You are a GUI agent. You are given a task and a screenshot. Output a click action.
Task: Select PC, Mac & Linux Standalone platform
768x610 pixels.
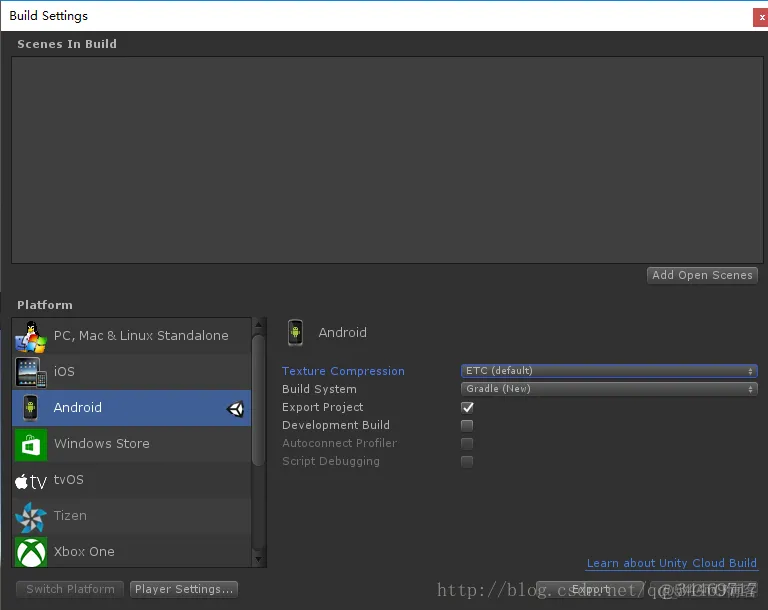click(132, 336)
